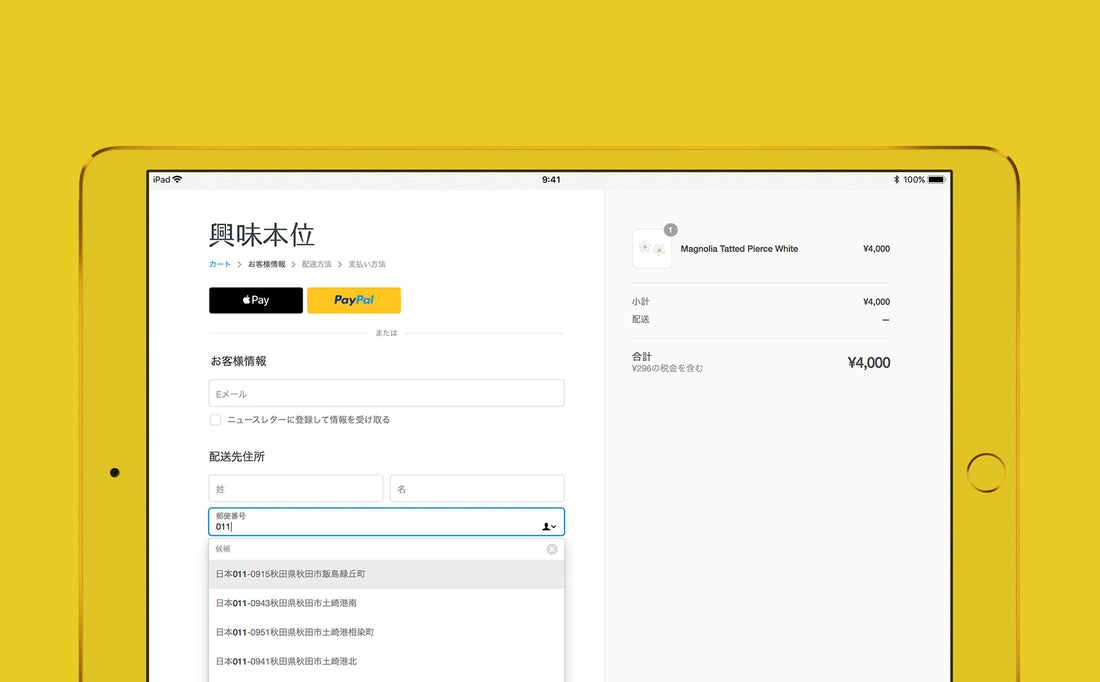Tap the Wi-Fi icon in status bar
The width and height of the screenshot is (1100, 682).
click(177, 180)
